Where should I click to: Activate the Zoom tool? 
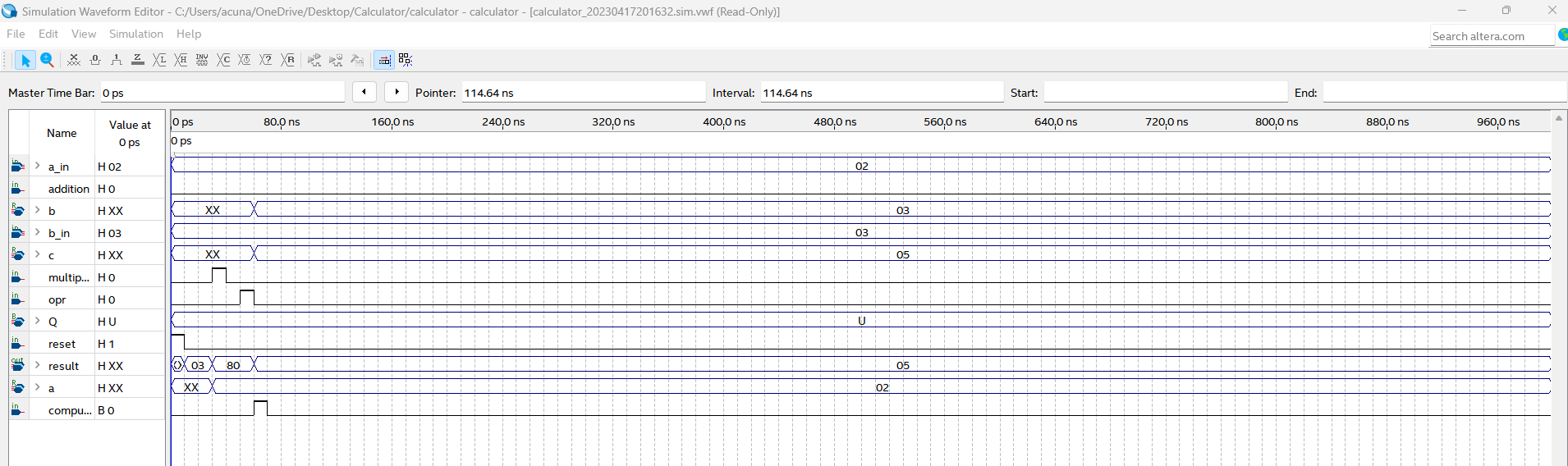(48, 60)
